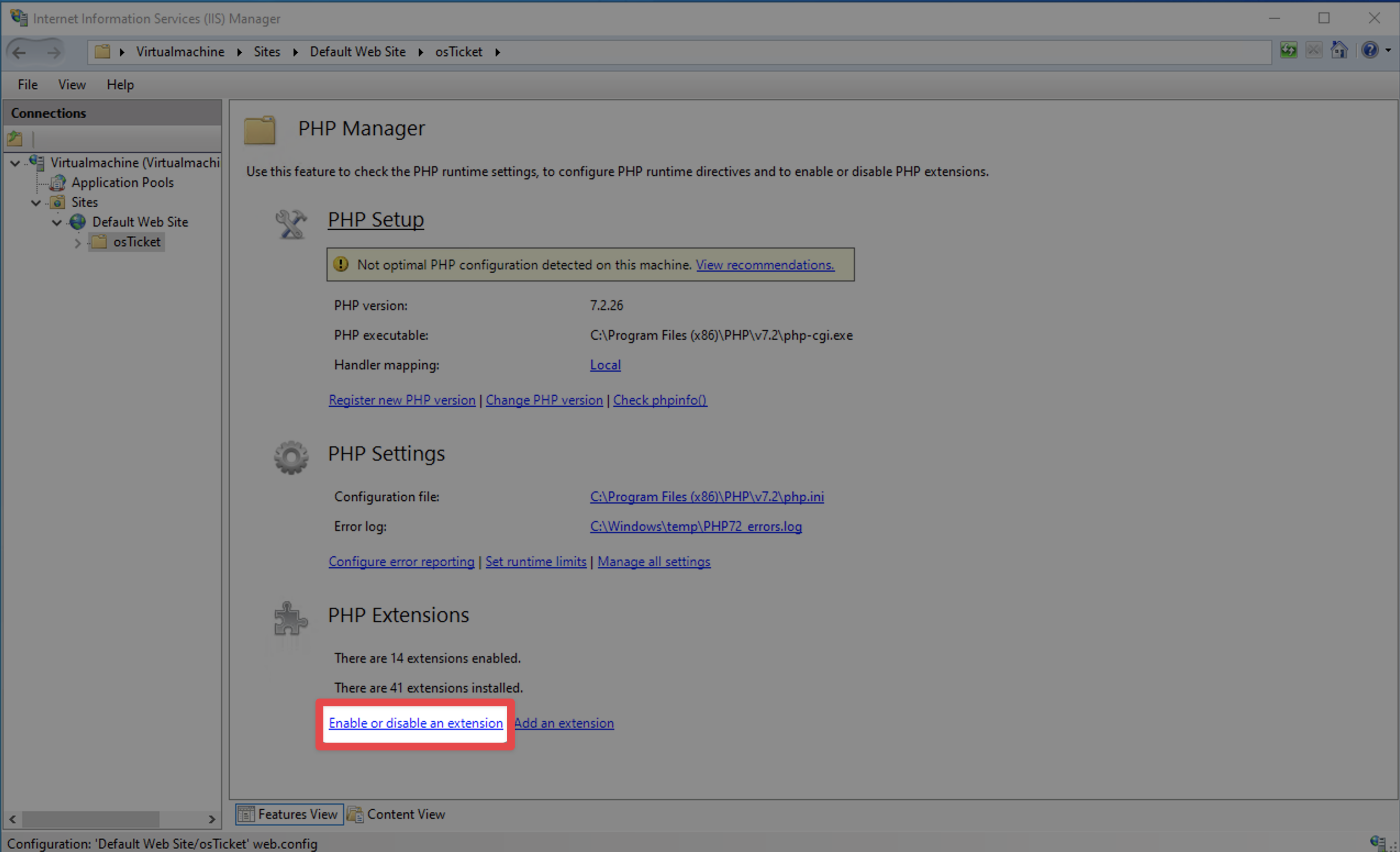Switch to the Content View tab
The height and width of the screenshot is (852, 1400).
397,814
